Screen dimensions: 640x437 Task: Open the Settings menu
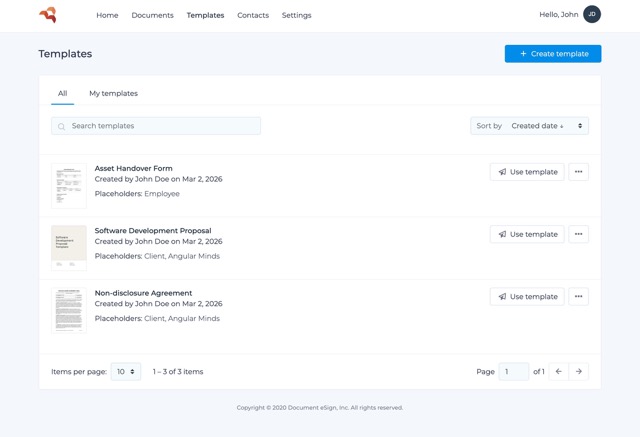tap(296, 15)
